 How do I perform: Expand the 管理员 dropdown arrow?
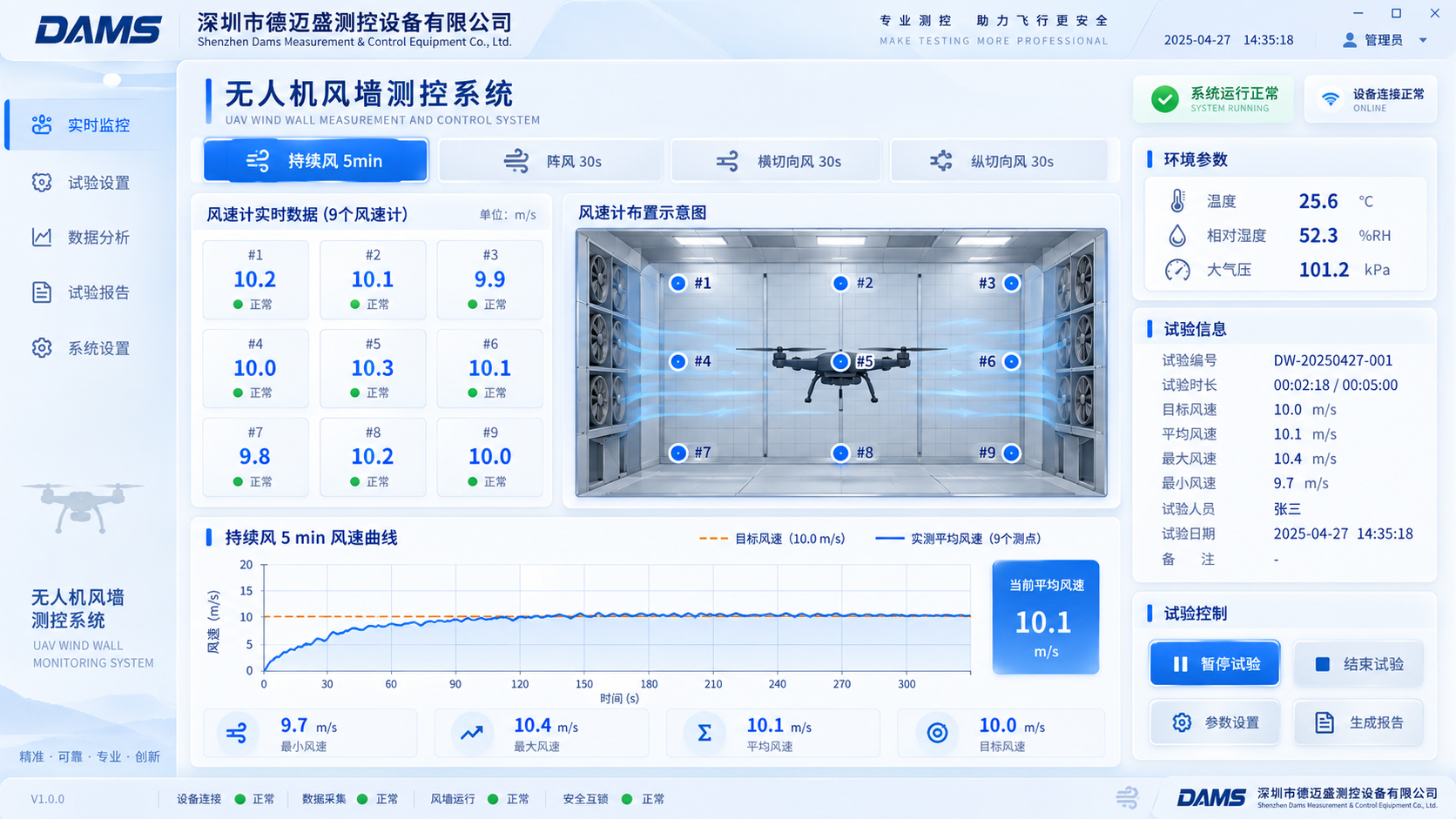pos(1423,40)
